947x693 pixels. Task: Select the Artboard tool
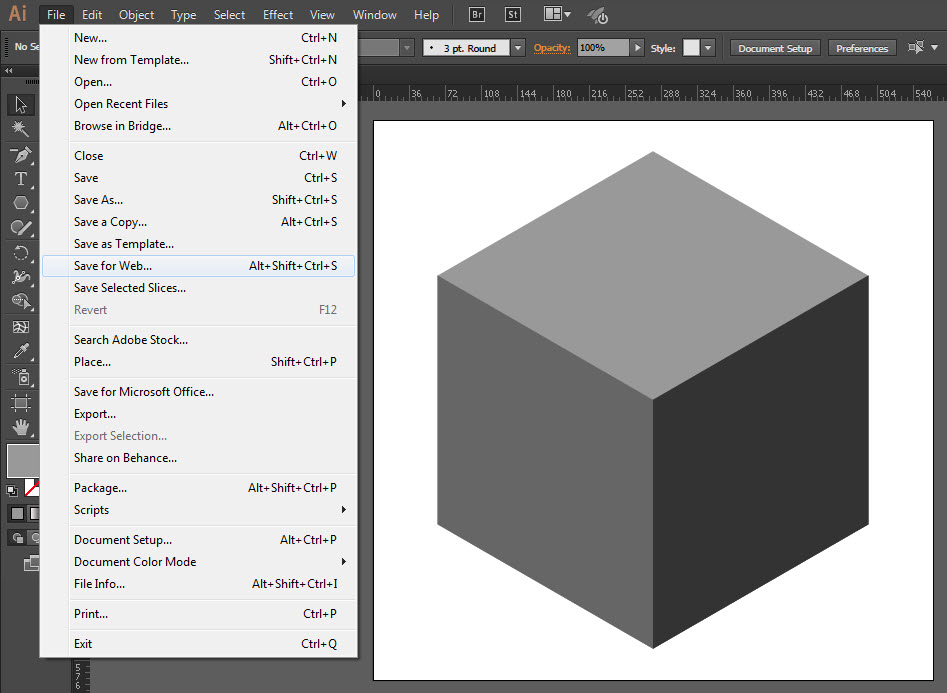point(20,402)
